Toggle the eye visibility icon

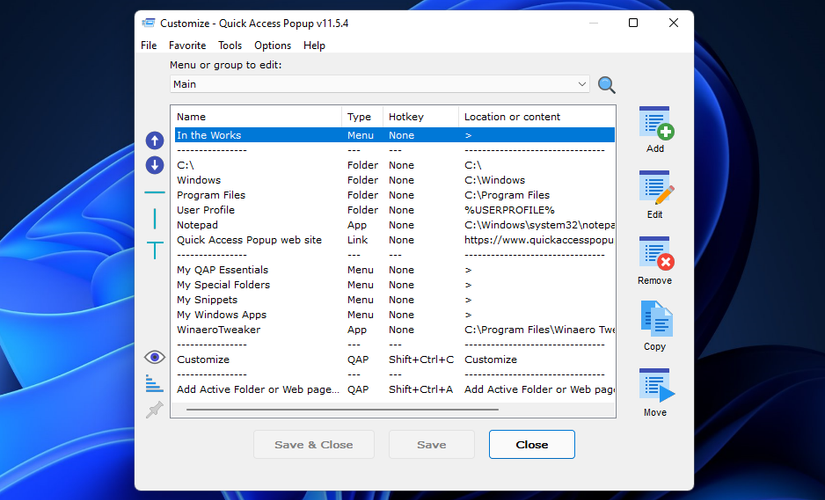click(x=155, y=357)
